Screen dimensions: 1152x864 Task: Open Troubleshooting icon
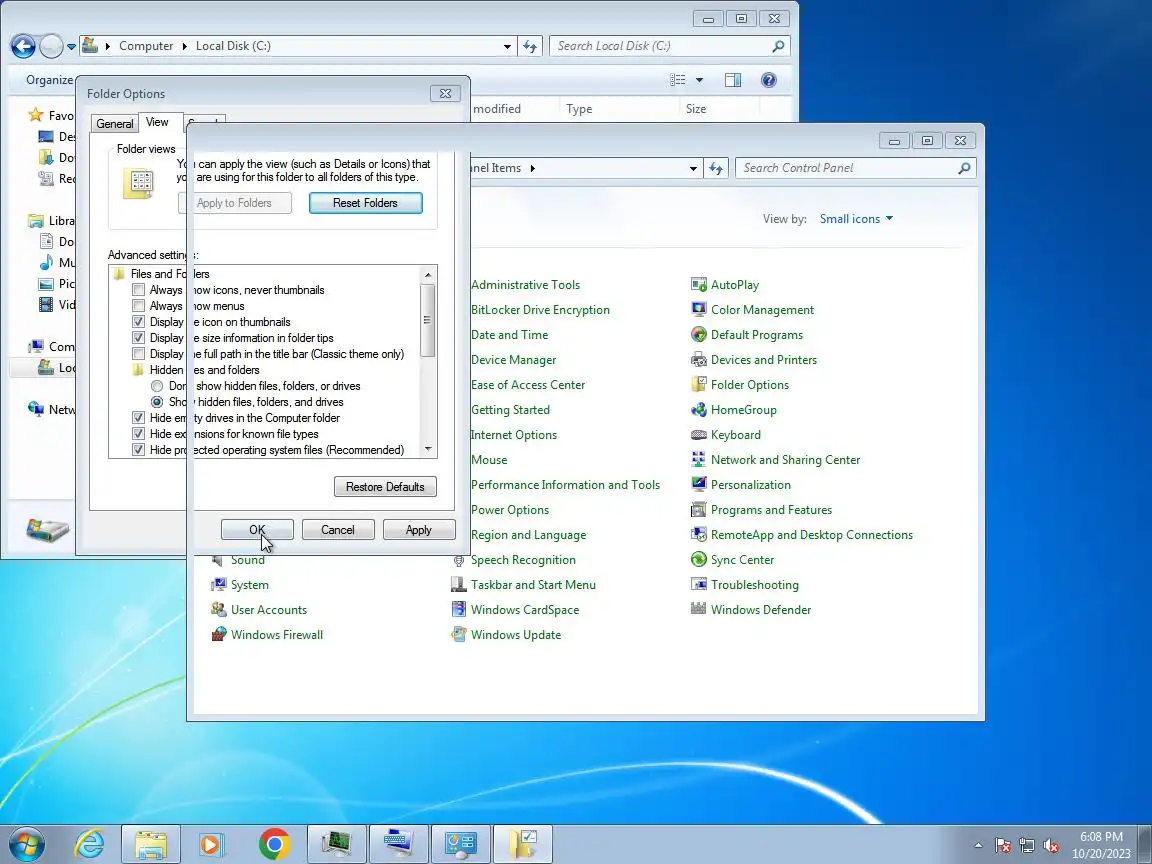pos(699,585)
